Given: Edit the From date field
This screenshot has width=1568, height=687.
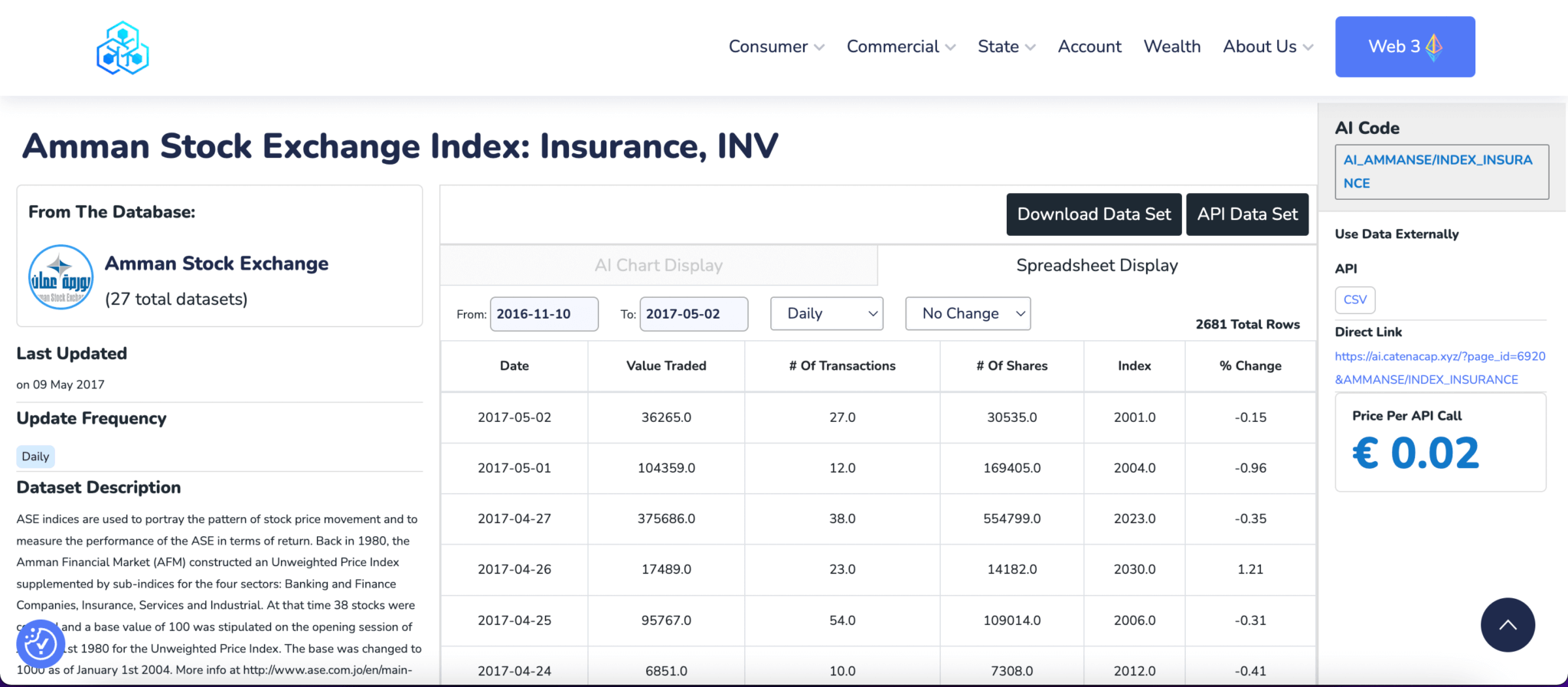Looking at the screenshot, I should pos(544,314).
